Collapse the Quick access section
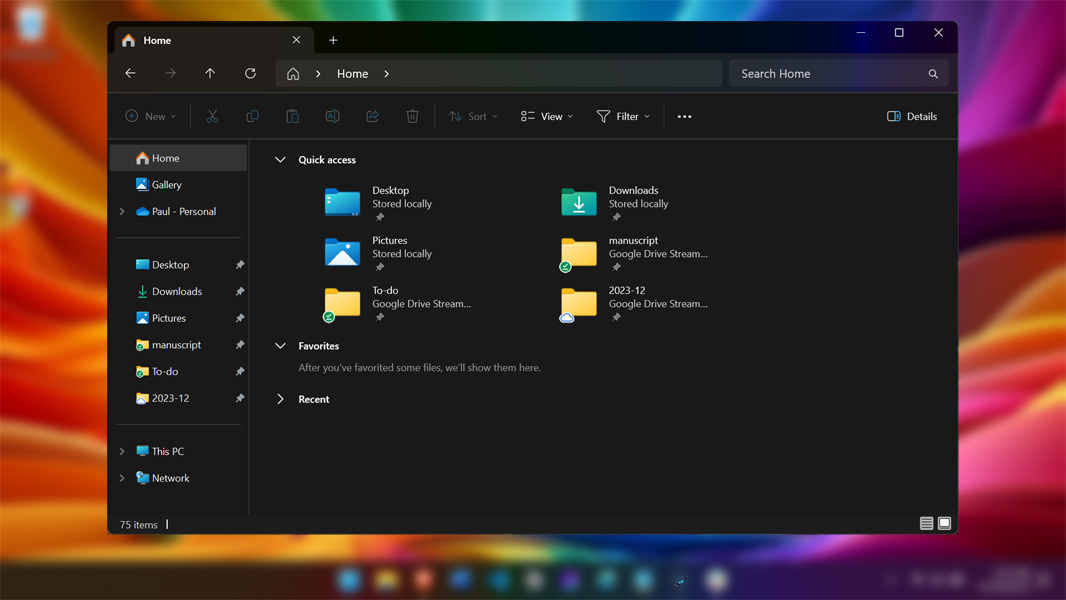Screen dimensions: 1066x600 (280, 159)
